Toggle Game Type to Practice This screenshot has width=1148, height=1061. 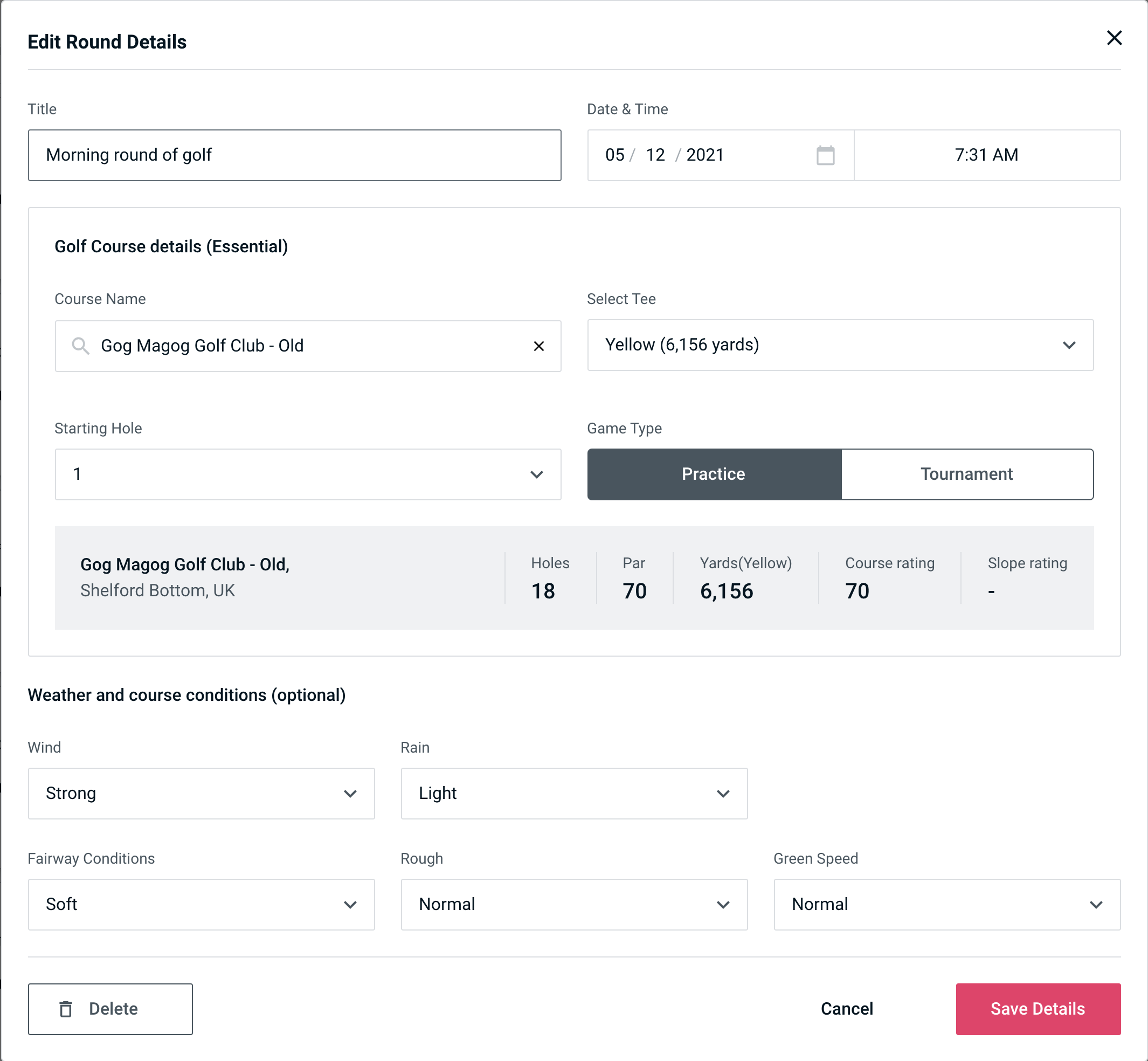click(x=713, y=474)
